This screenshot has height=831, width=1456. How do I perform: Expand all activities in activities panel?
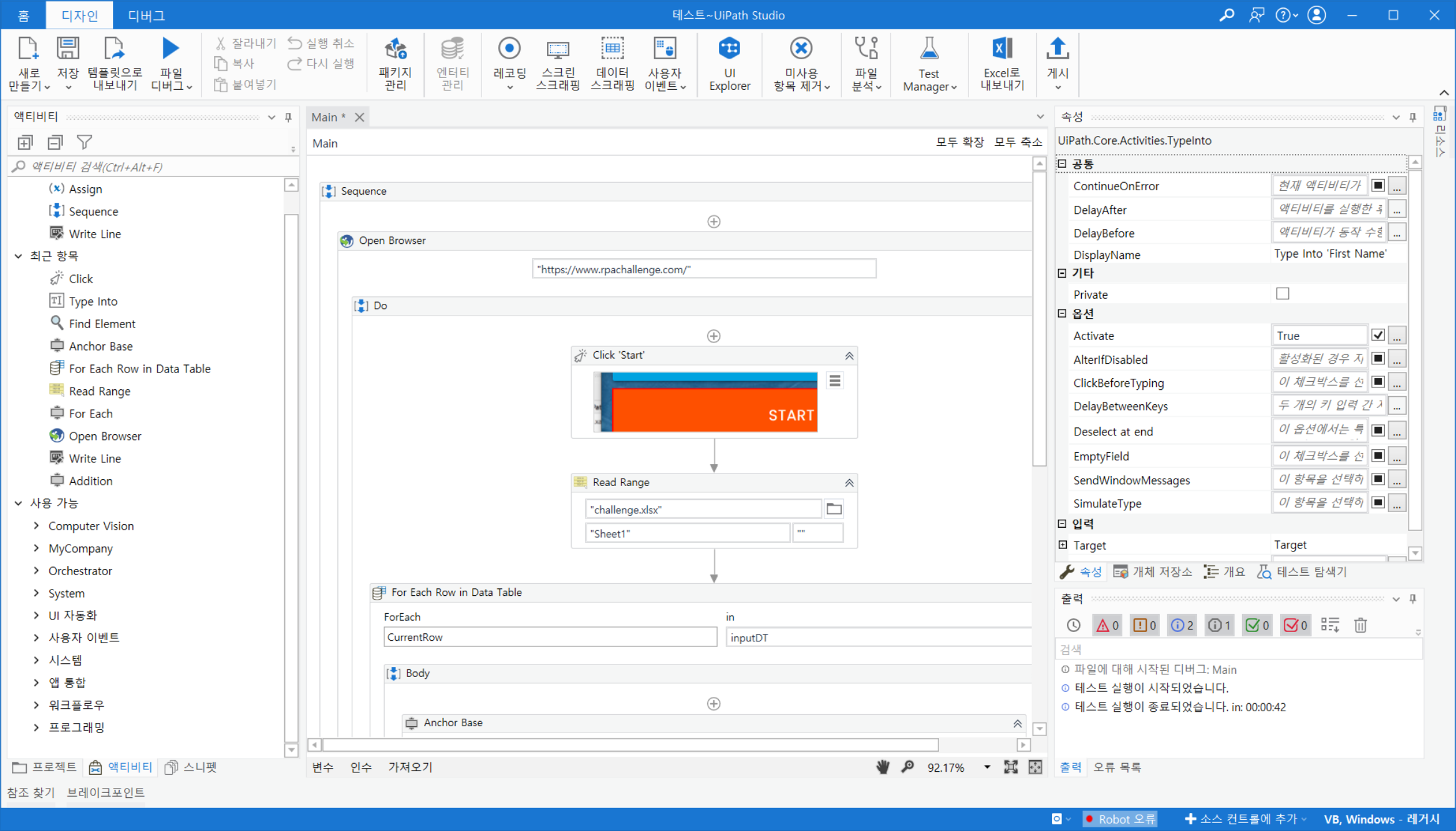click(x=25, y=142)
